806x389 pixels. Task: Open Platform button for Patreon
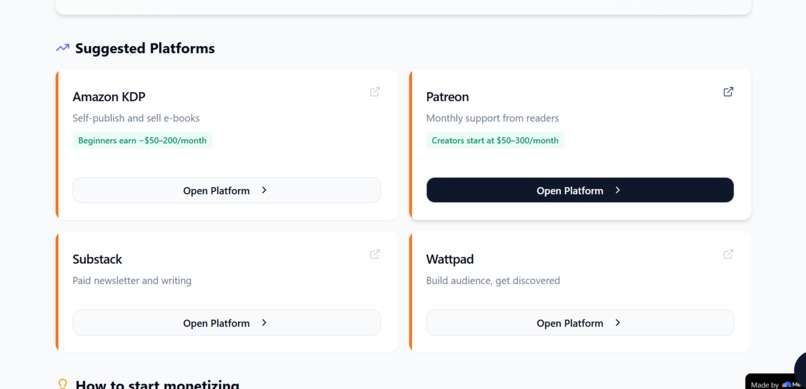580,190
